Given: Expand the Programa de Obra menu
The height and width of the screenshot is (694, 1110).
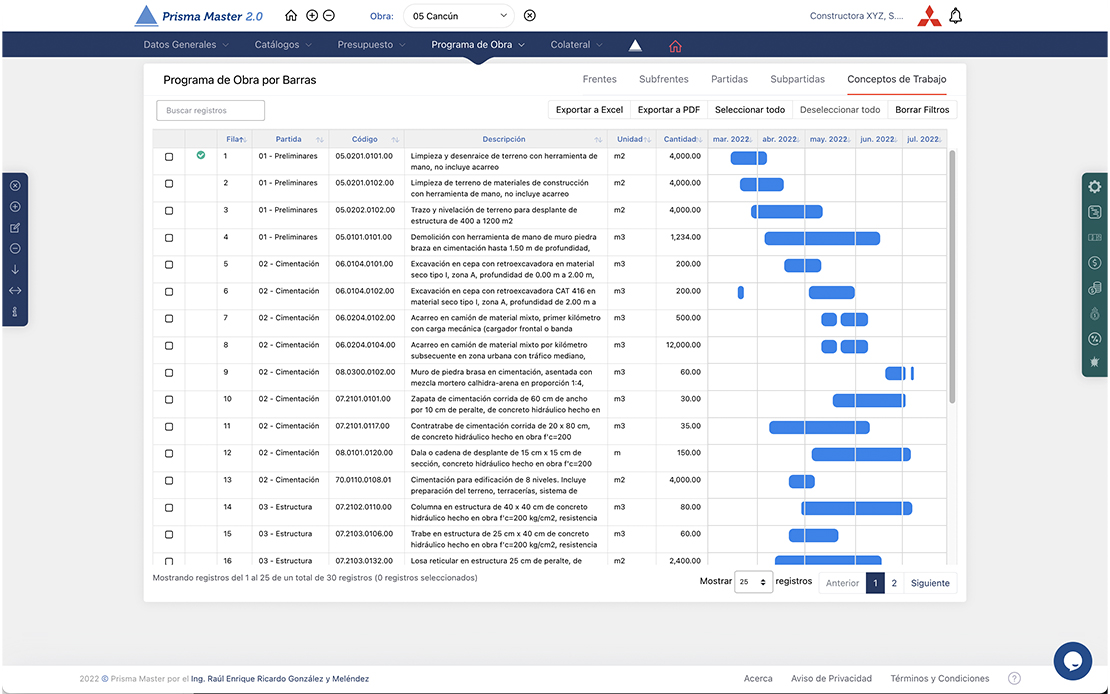Looking at the screenshot, I should (x=479, y=45).
